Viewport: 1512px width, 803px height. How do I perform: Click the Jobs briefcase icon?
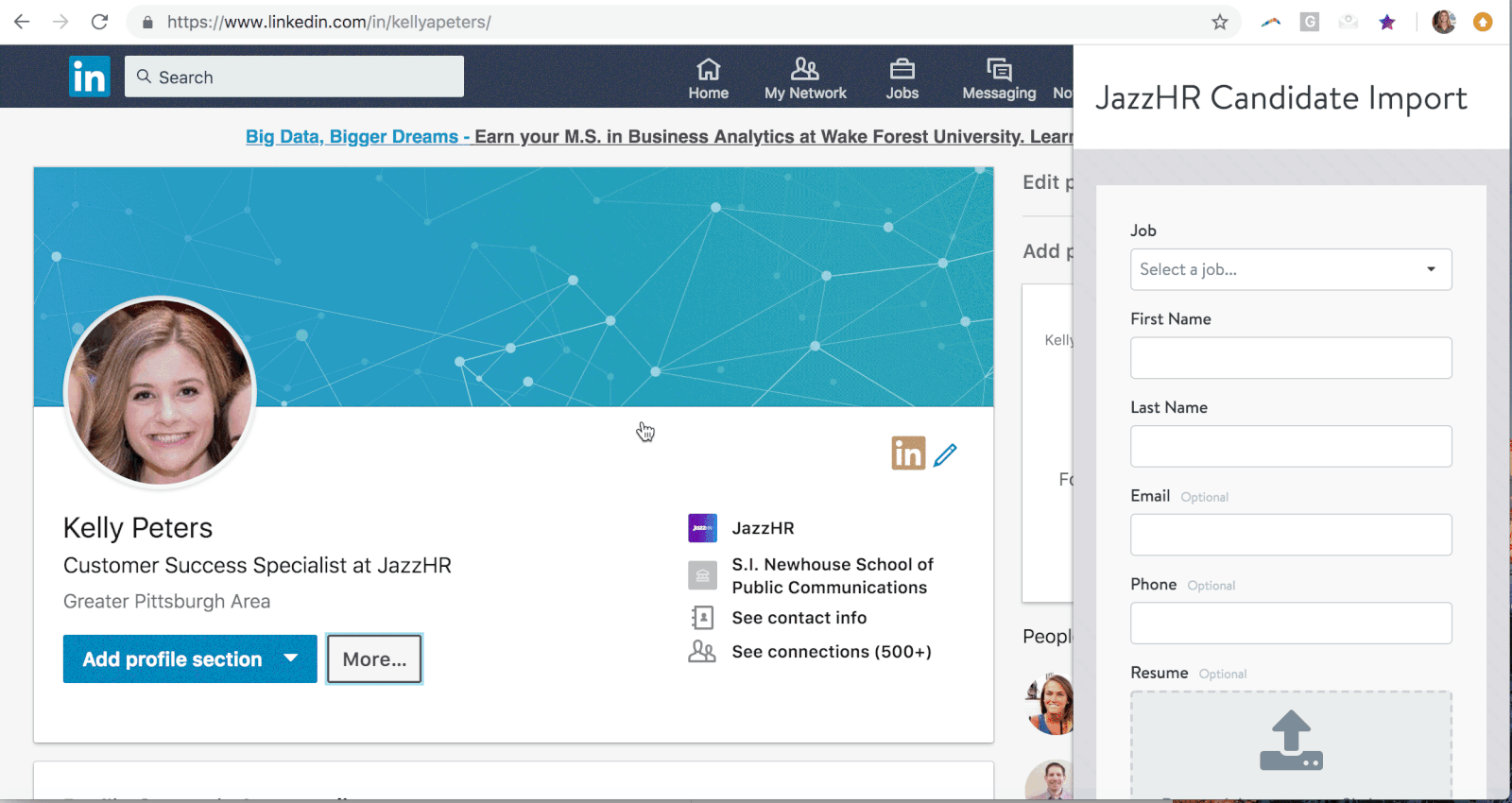click(902, 69)
